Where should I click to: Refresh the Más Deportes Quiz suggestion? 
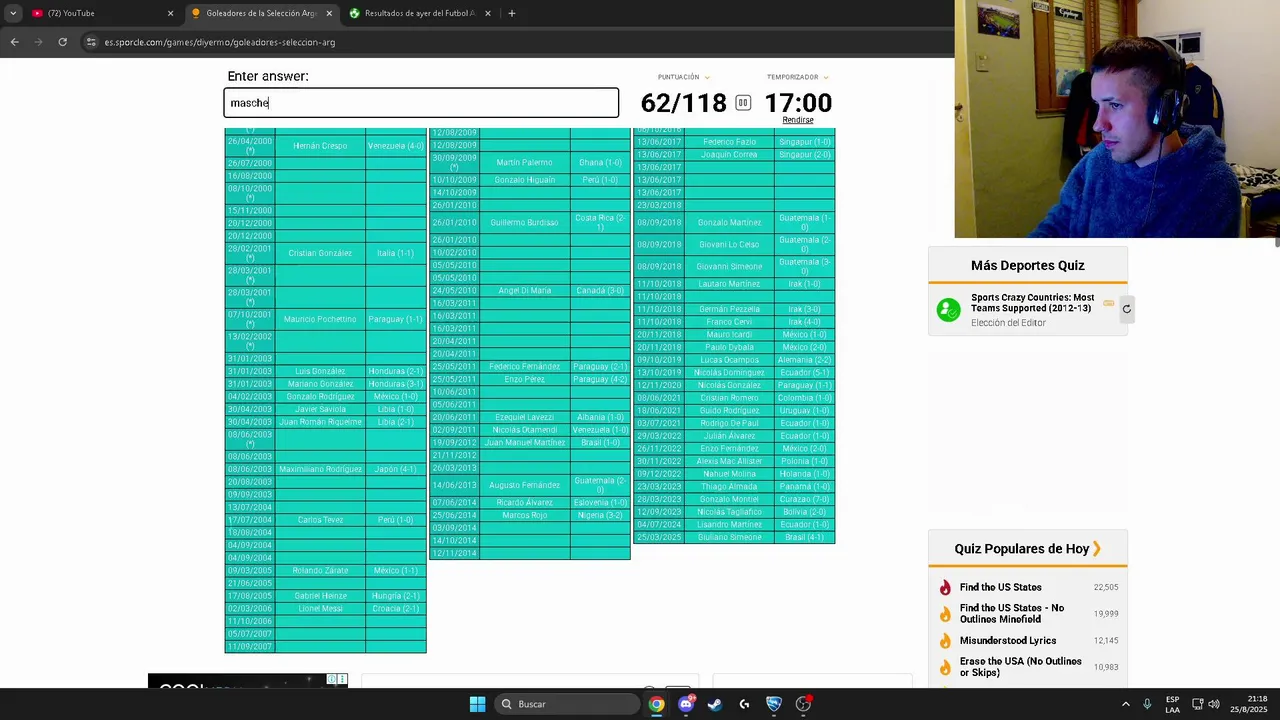pyautogui.click(x=1126, y=309)
